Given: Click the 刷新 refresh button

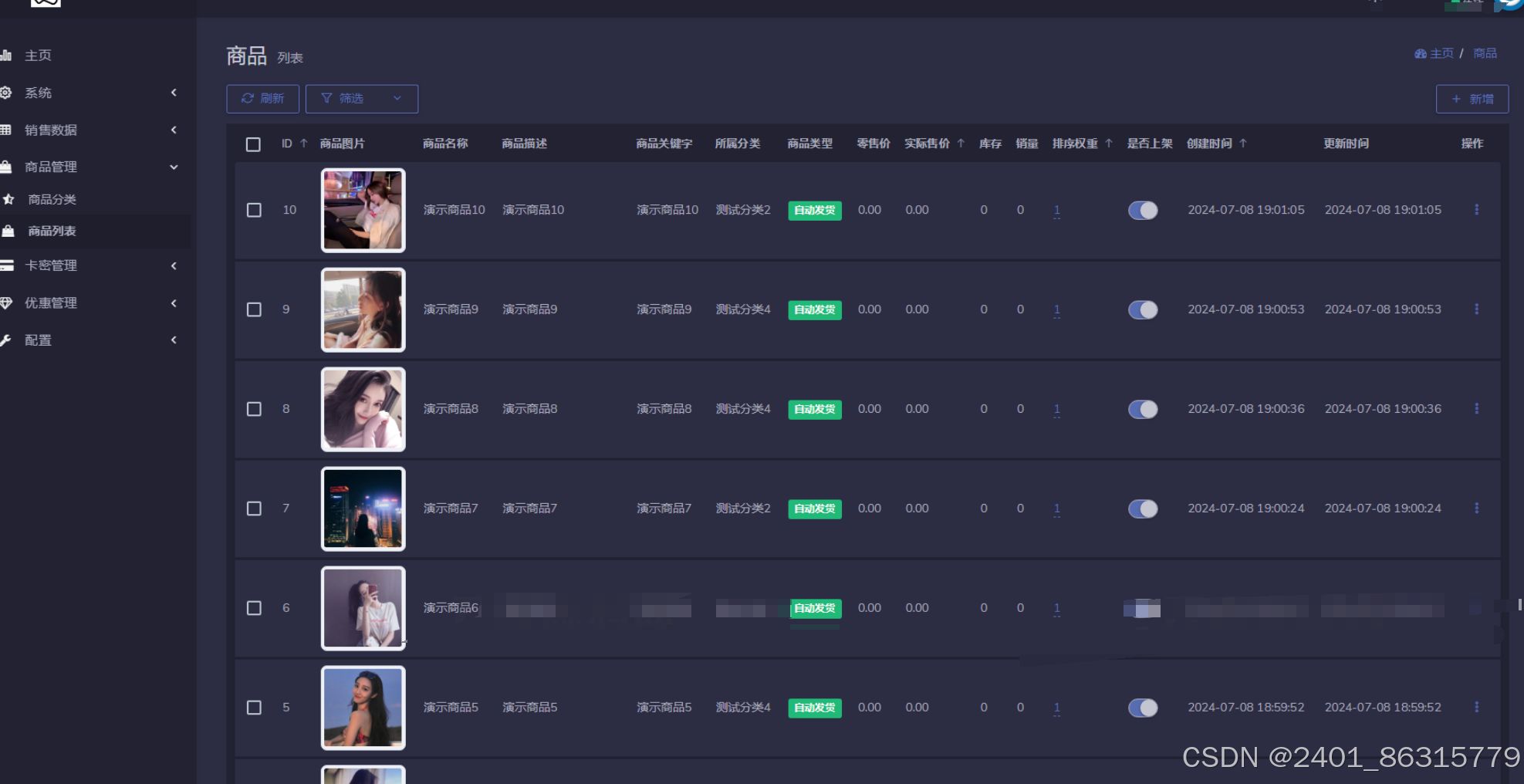Looking at the screenshot, I should tap(262, 99).
